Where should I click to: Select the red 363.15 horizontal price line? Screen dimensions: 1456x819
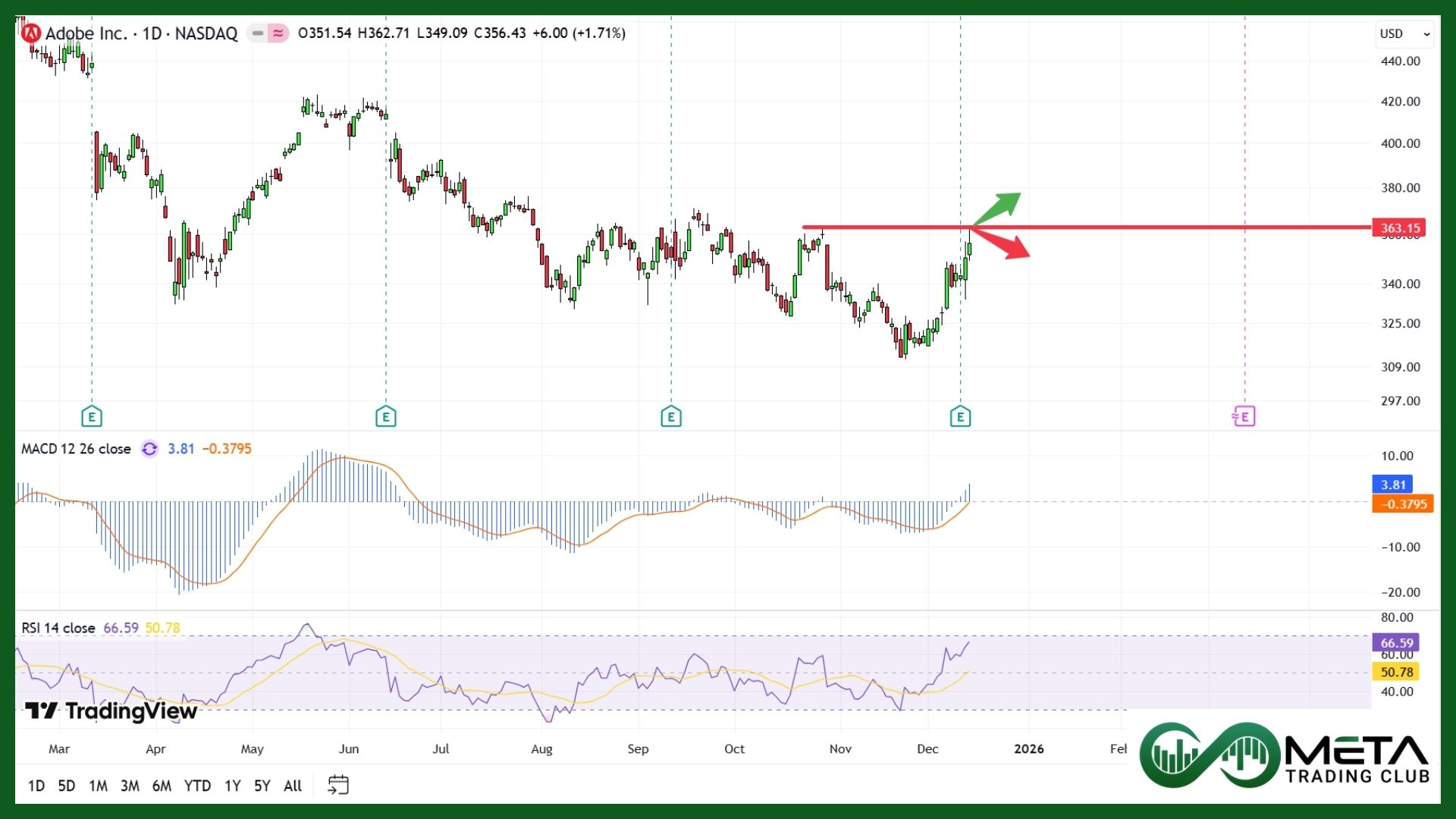pos(1137,227)
